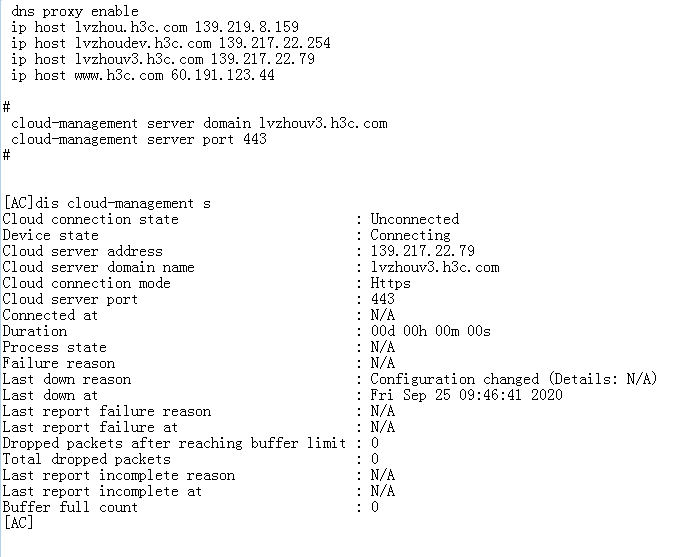Click the "Connecting" device state value
Image resolution: width=691 pixels, height=557 pixels.
pyautogui.click(x=410, y=235)
